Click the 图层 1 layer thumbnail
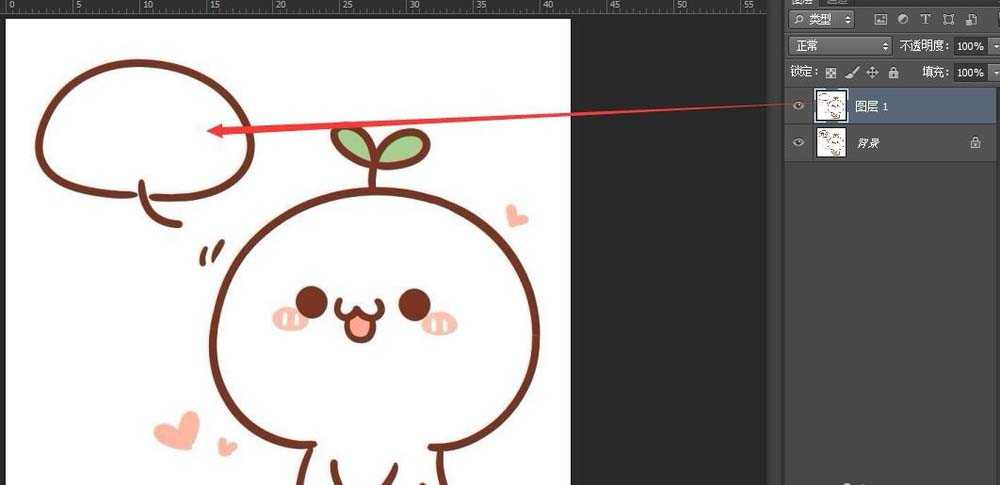The width and height of the screenshot is (1000, 485). point(831,105)
